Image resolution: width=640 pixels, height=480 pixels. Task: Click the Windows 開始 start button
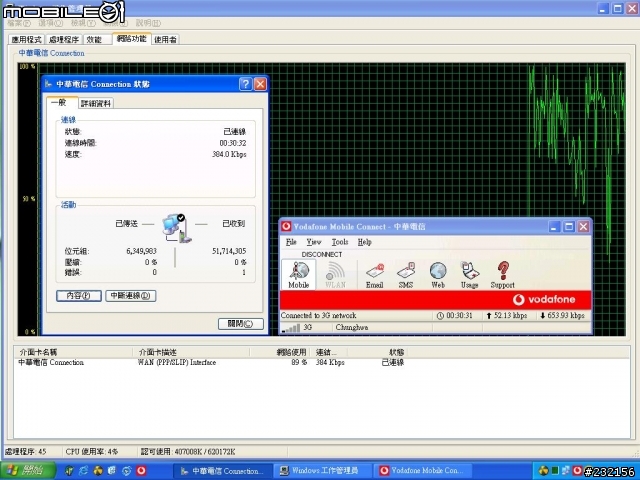coord(29,471)
